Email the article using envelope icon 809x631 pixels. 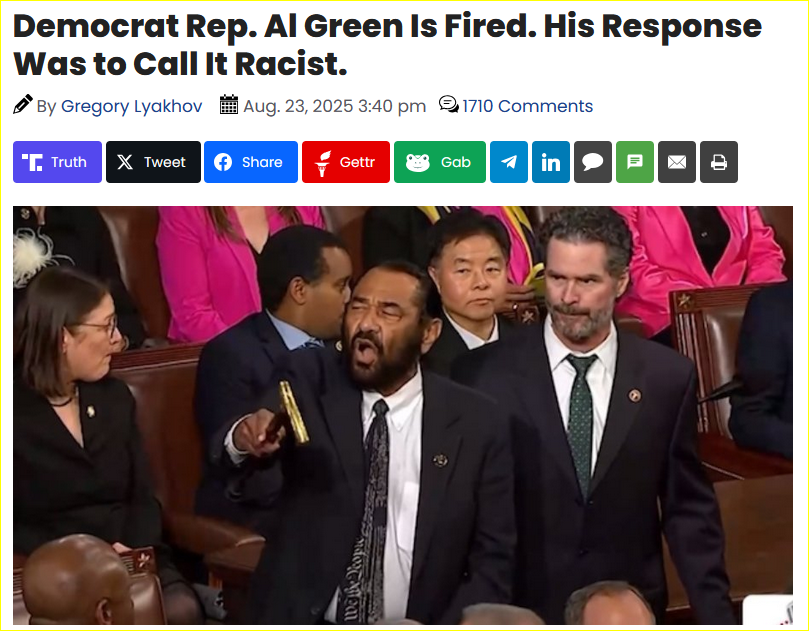[x=677, y=162]
